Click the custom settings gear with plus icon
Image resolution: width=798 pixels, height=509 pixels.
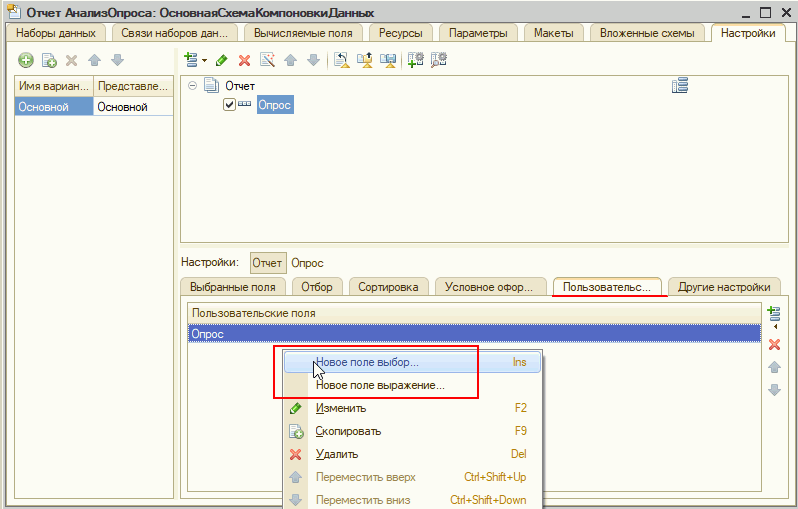tap(415, 60)
